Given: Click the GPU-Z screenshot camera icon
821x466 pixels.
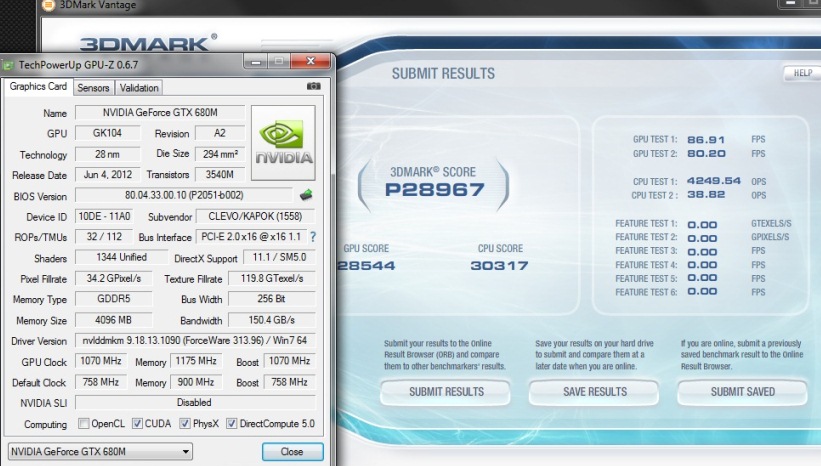Looking at the screenshot, I should pos(314,86).
